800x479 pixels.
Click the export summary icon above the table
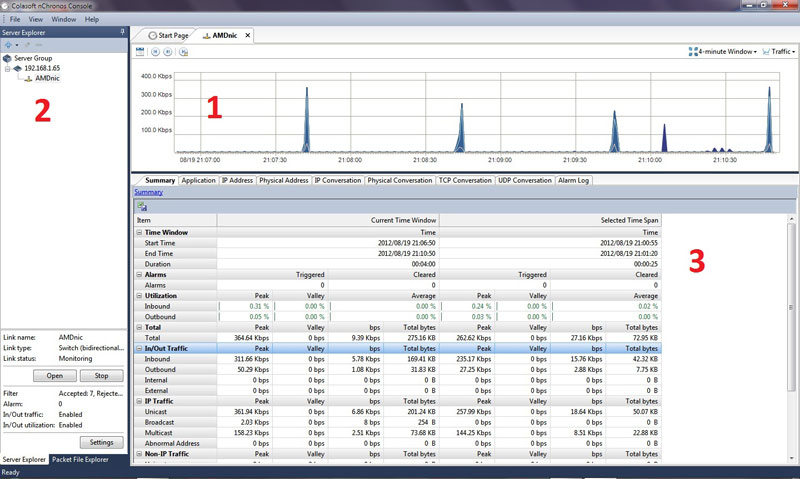(142, 207)
